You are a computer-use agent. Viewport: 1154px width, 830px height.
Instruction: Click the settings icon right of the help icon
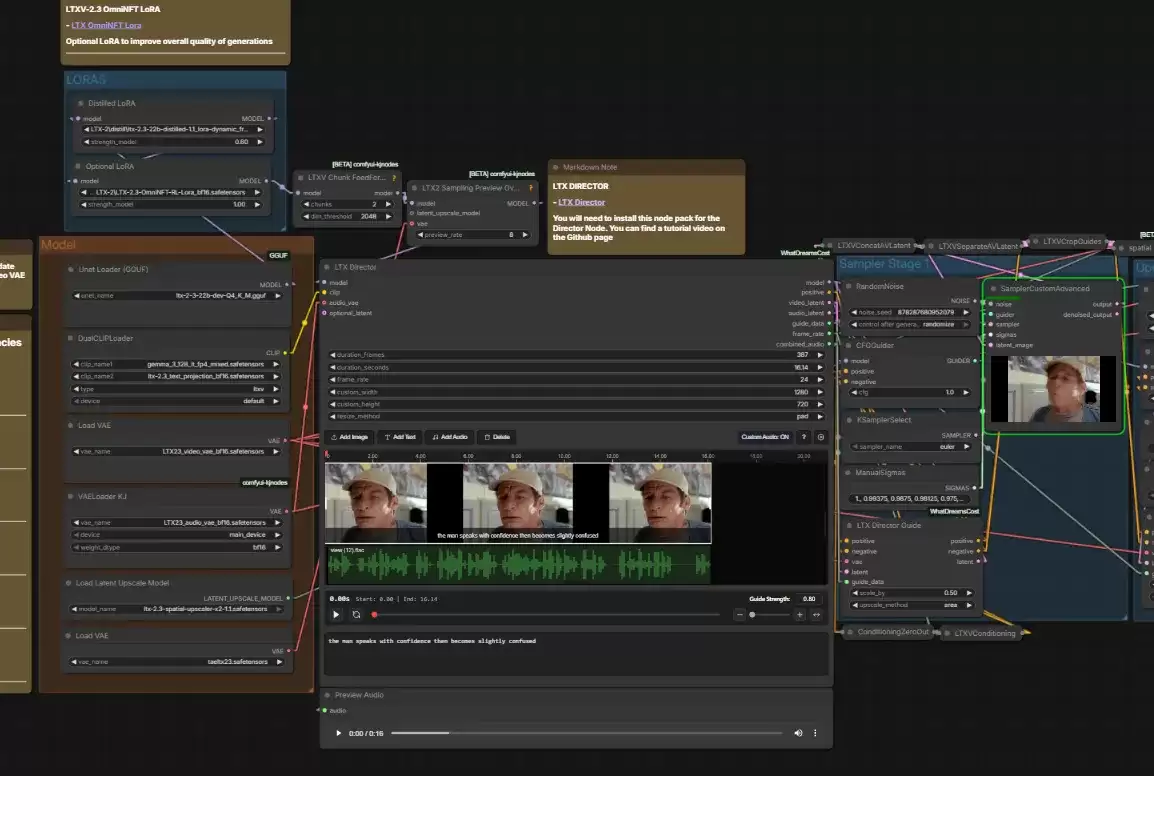[821, 437]
